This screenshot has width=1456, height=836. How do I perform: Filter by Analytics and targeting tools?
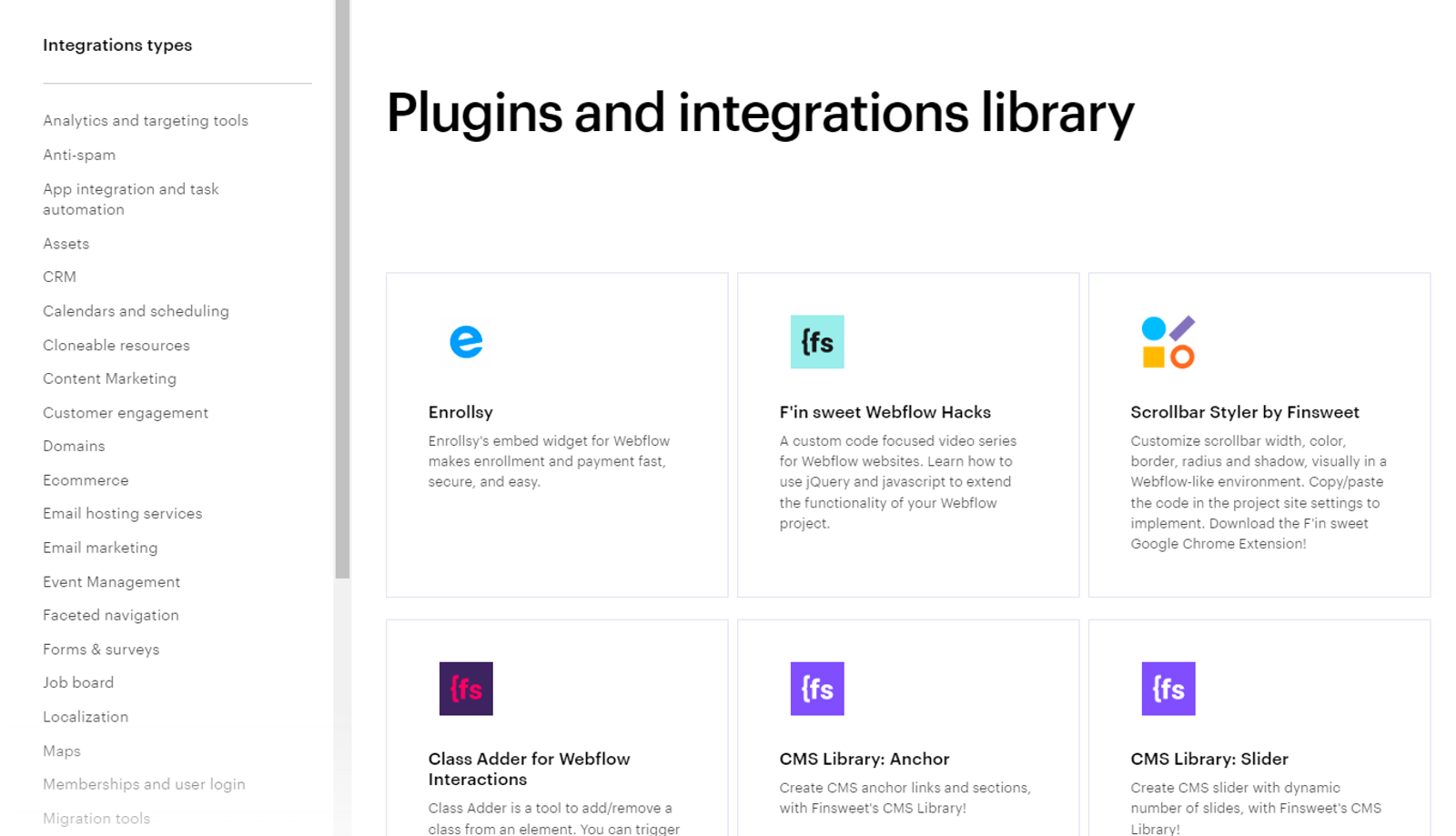tap(146, 121)
